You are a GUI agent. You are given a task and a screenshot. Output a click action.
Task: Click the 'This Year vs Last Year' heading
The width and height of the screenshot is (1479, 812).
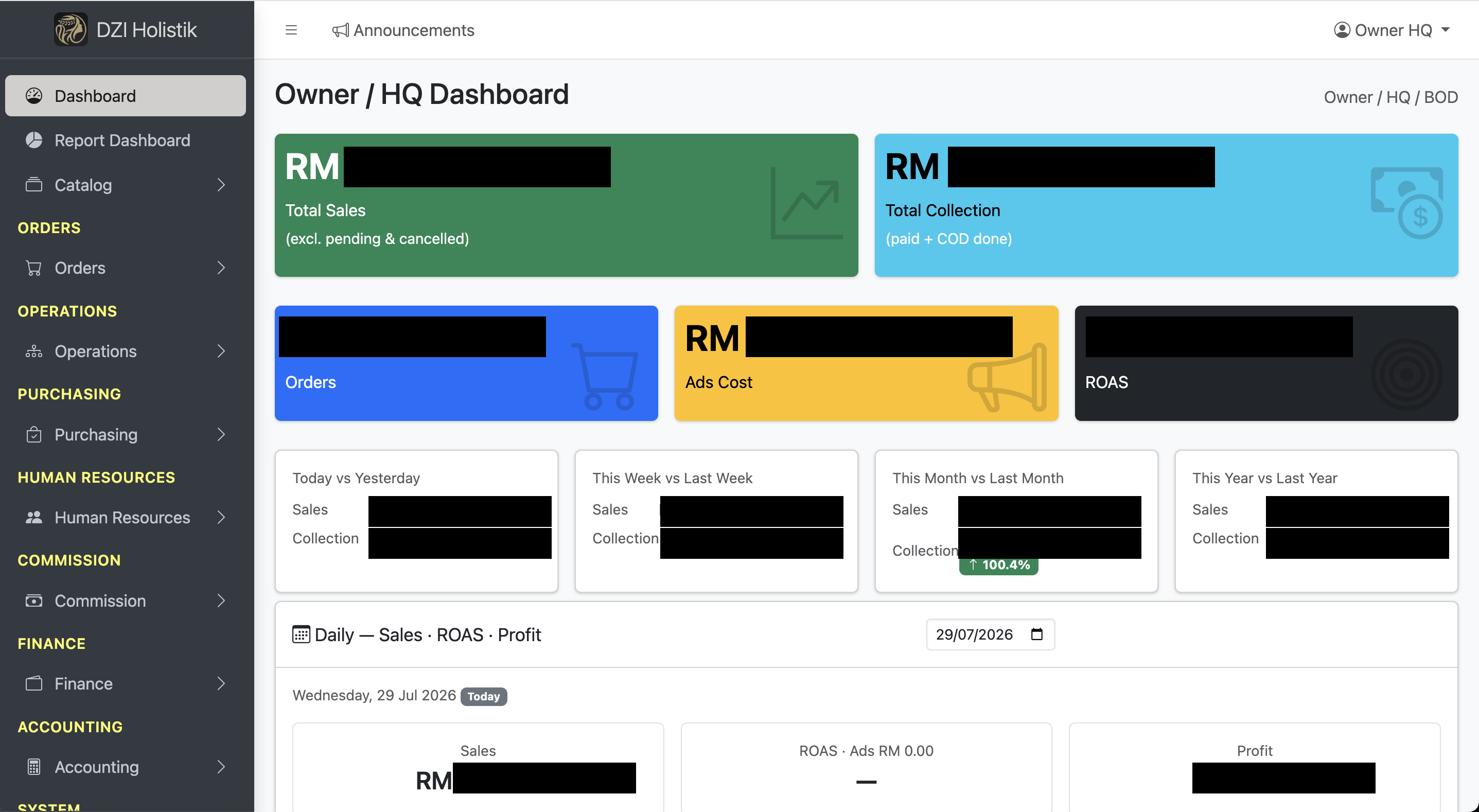[1265, 478]
